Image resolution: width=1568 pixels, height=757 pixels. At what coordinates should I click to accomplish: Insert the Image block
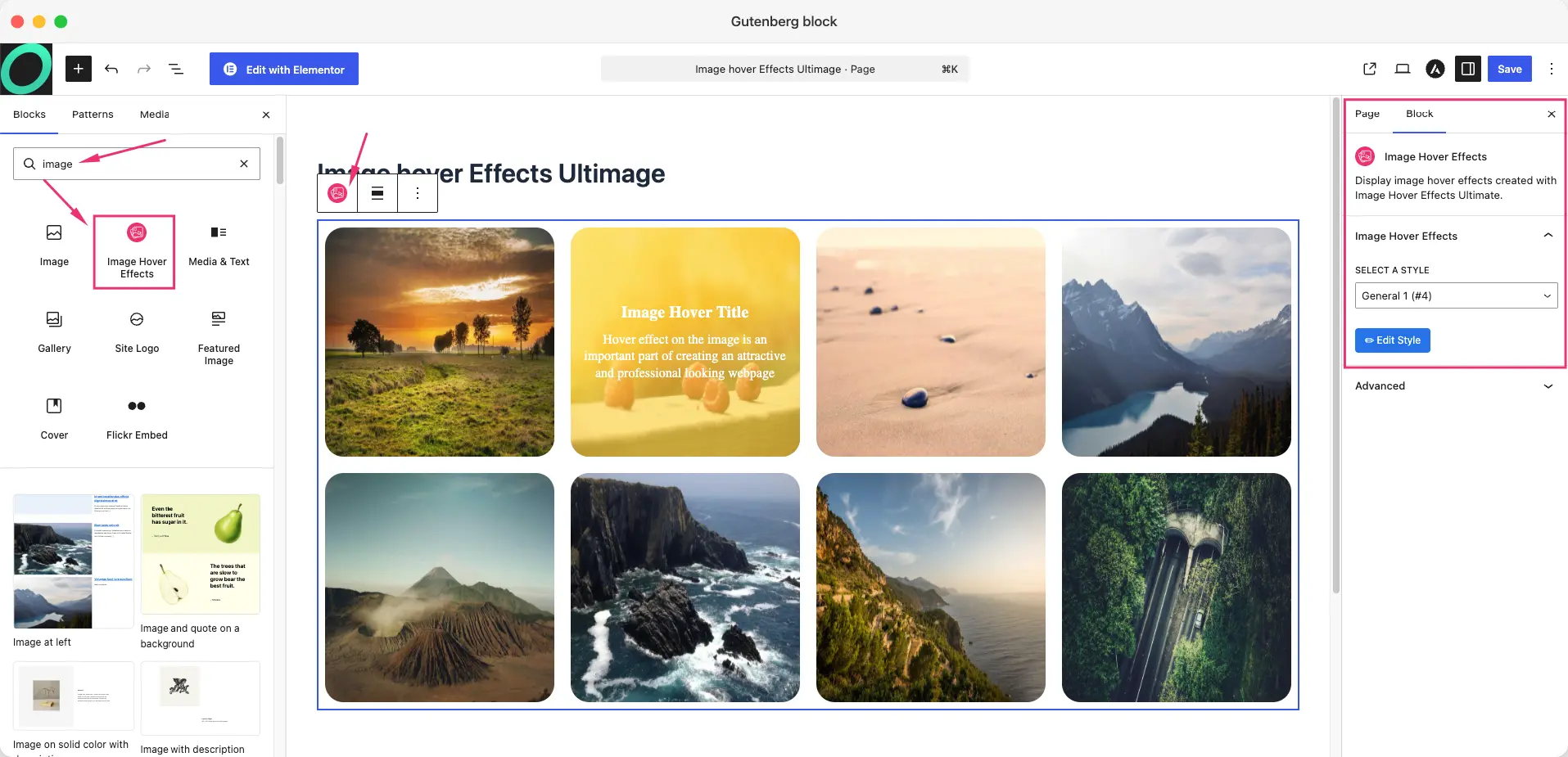click(54, 246)
